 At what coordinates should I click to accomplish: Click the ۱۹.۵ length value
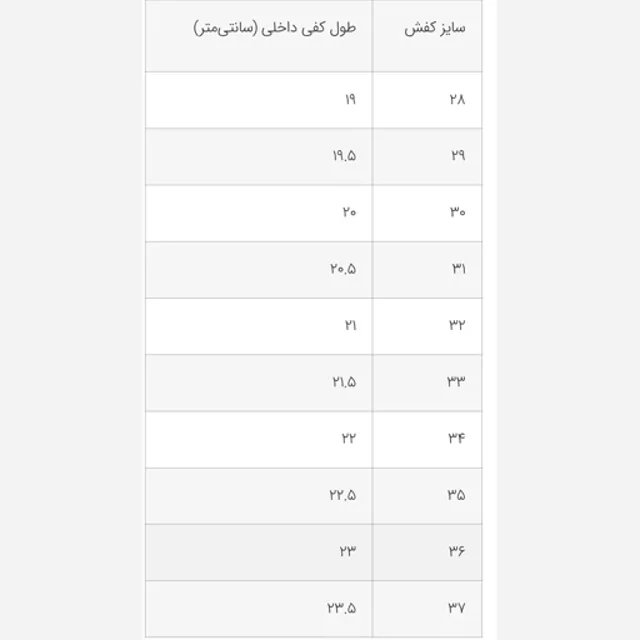[x=344, y=156]
